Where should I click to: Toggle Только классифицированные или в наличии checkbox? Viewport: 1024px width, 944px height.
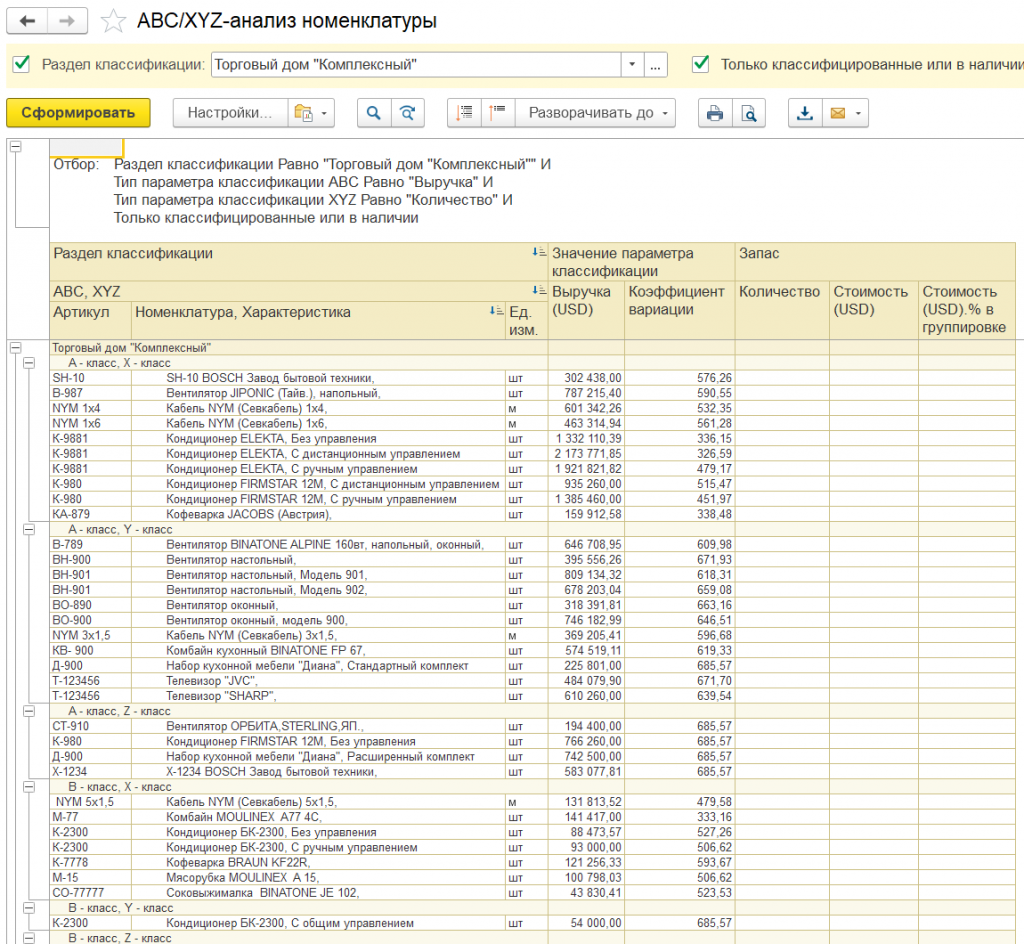click(x=701, y=64)
